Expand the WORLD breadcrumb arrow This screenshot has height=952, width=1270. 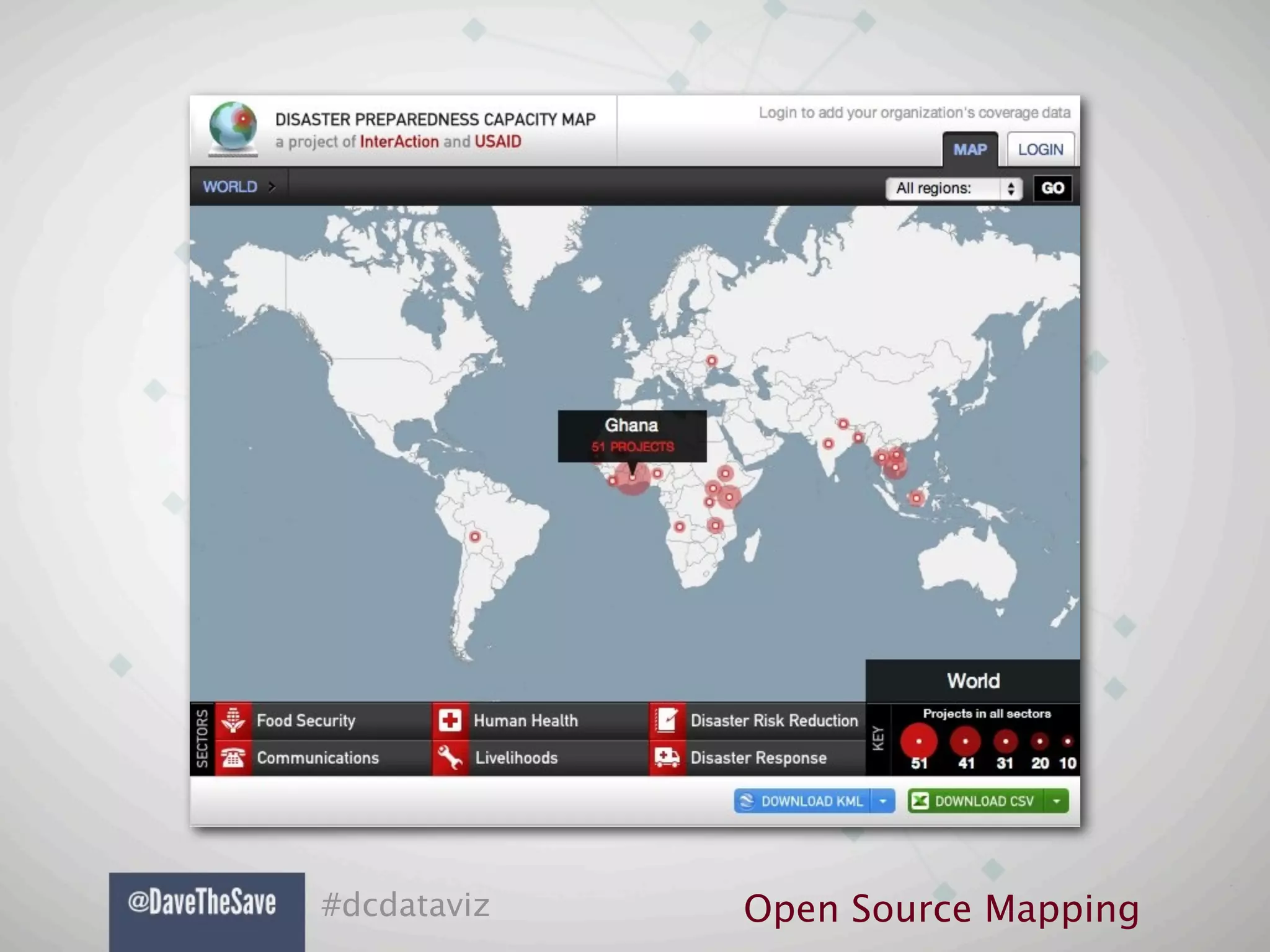pos(272,187)
